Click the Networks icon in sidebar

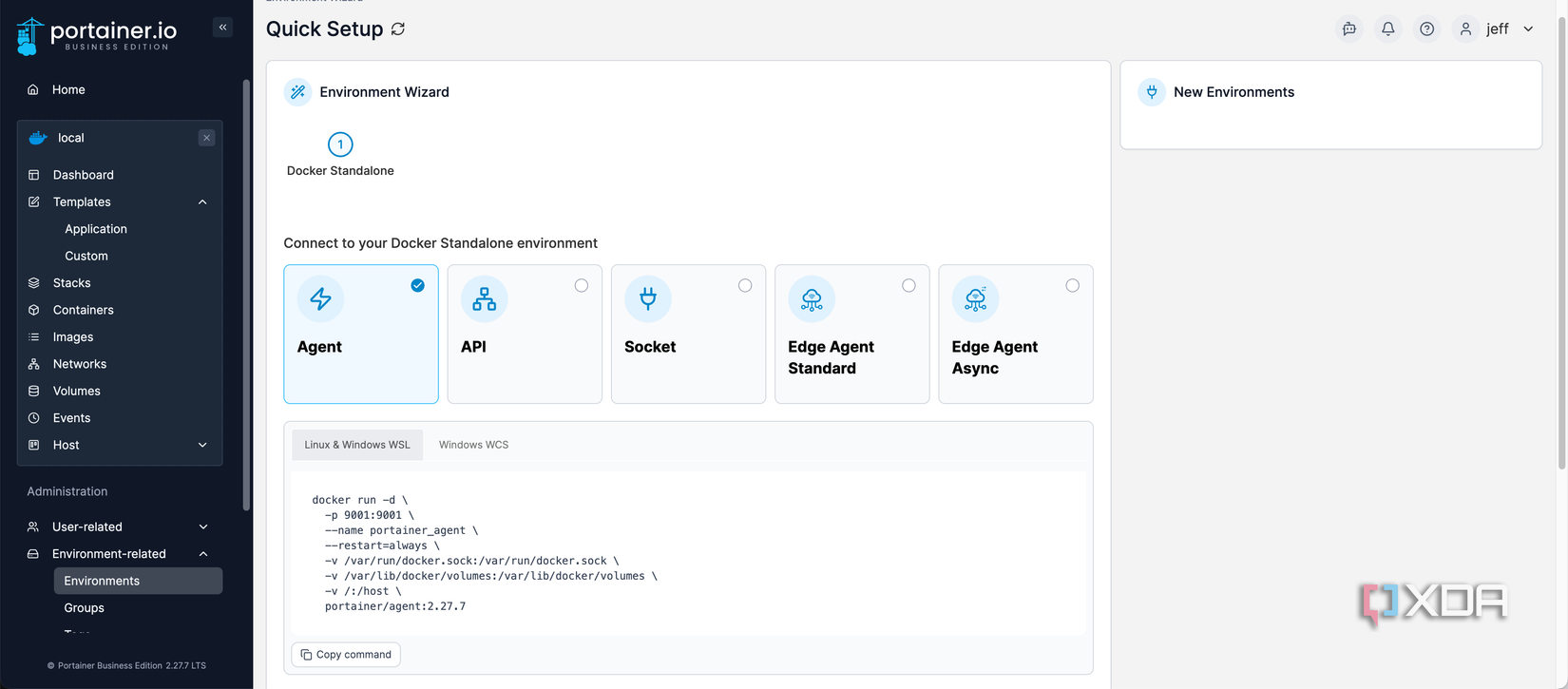tap(34, 364)
